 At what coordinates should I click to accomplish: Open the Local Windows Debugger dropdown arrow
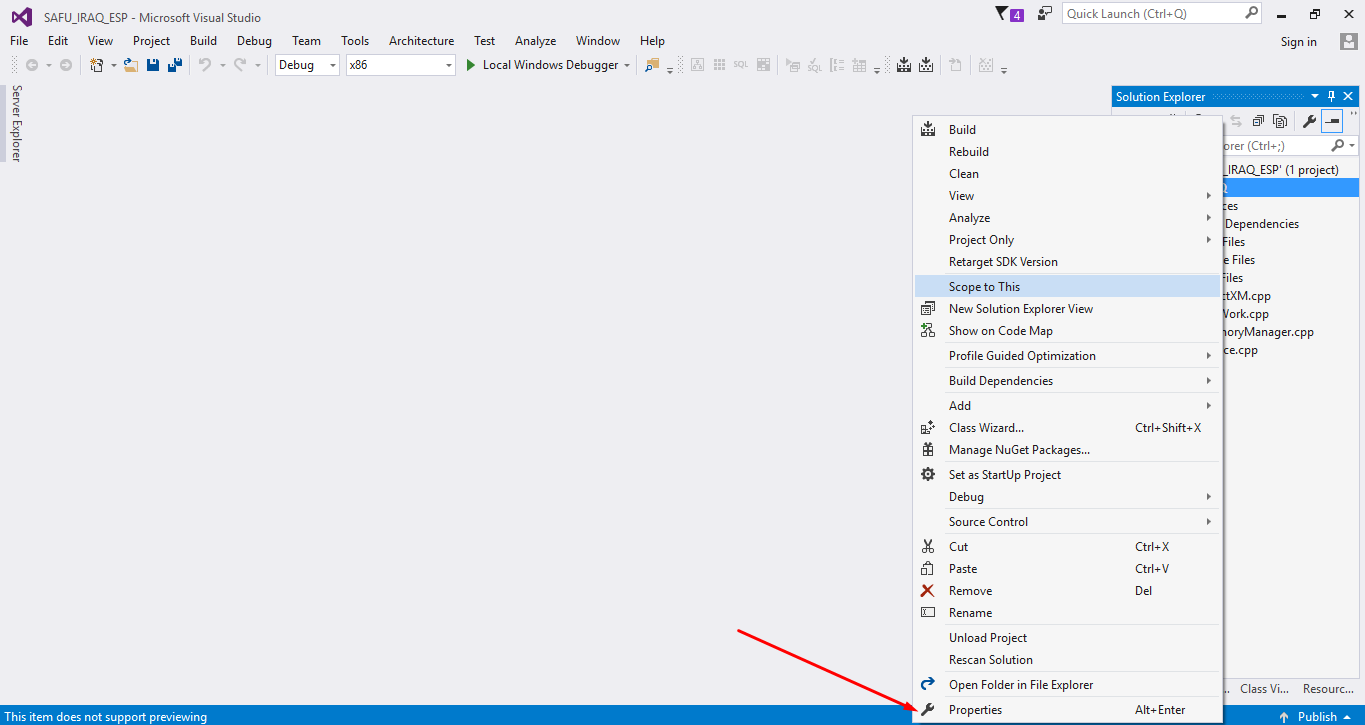pyautogui.click(x=627, y=65)
